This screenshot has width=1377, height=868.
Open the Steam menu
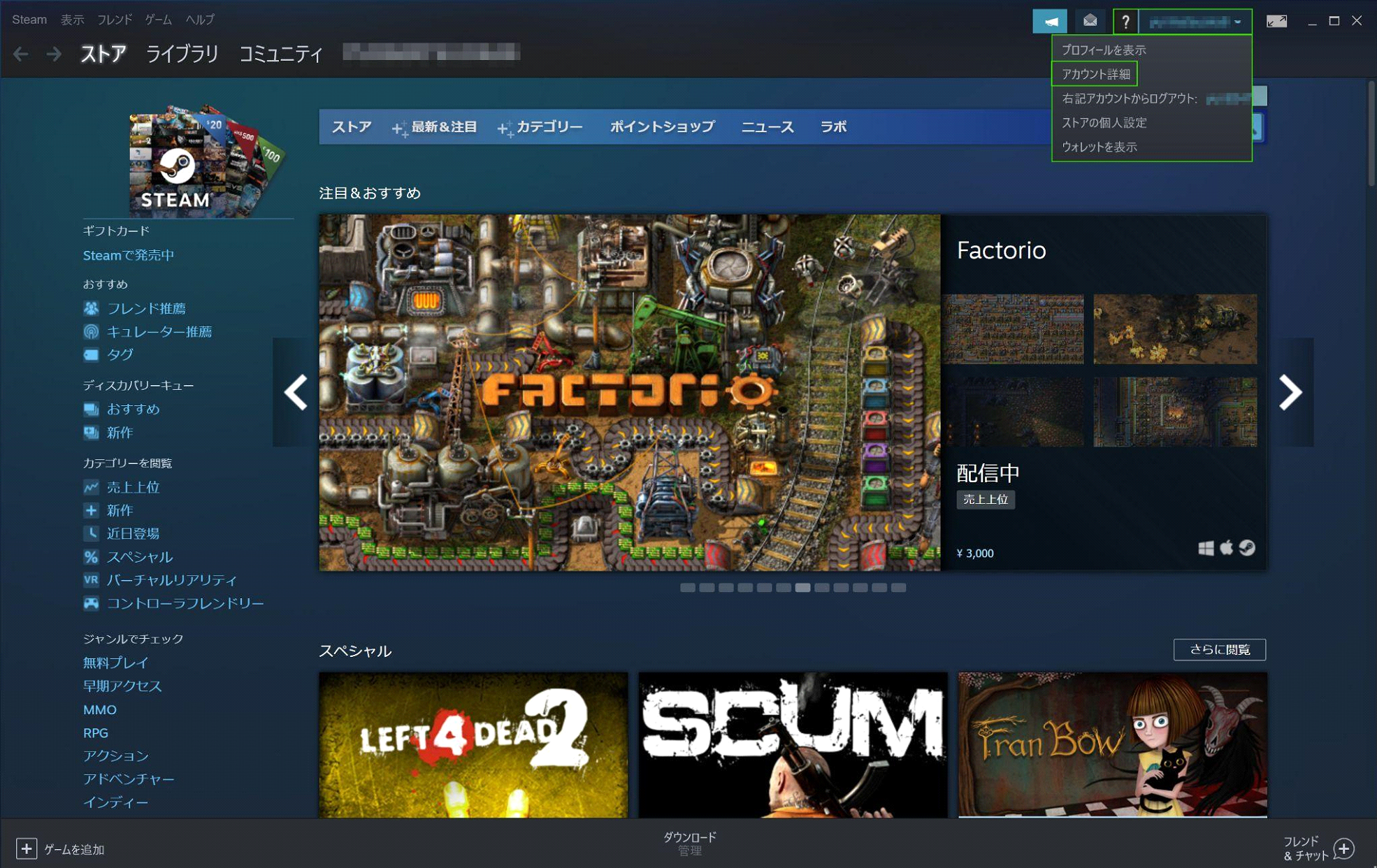pos(29,20)
